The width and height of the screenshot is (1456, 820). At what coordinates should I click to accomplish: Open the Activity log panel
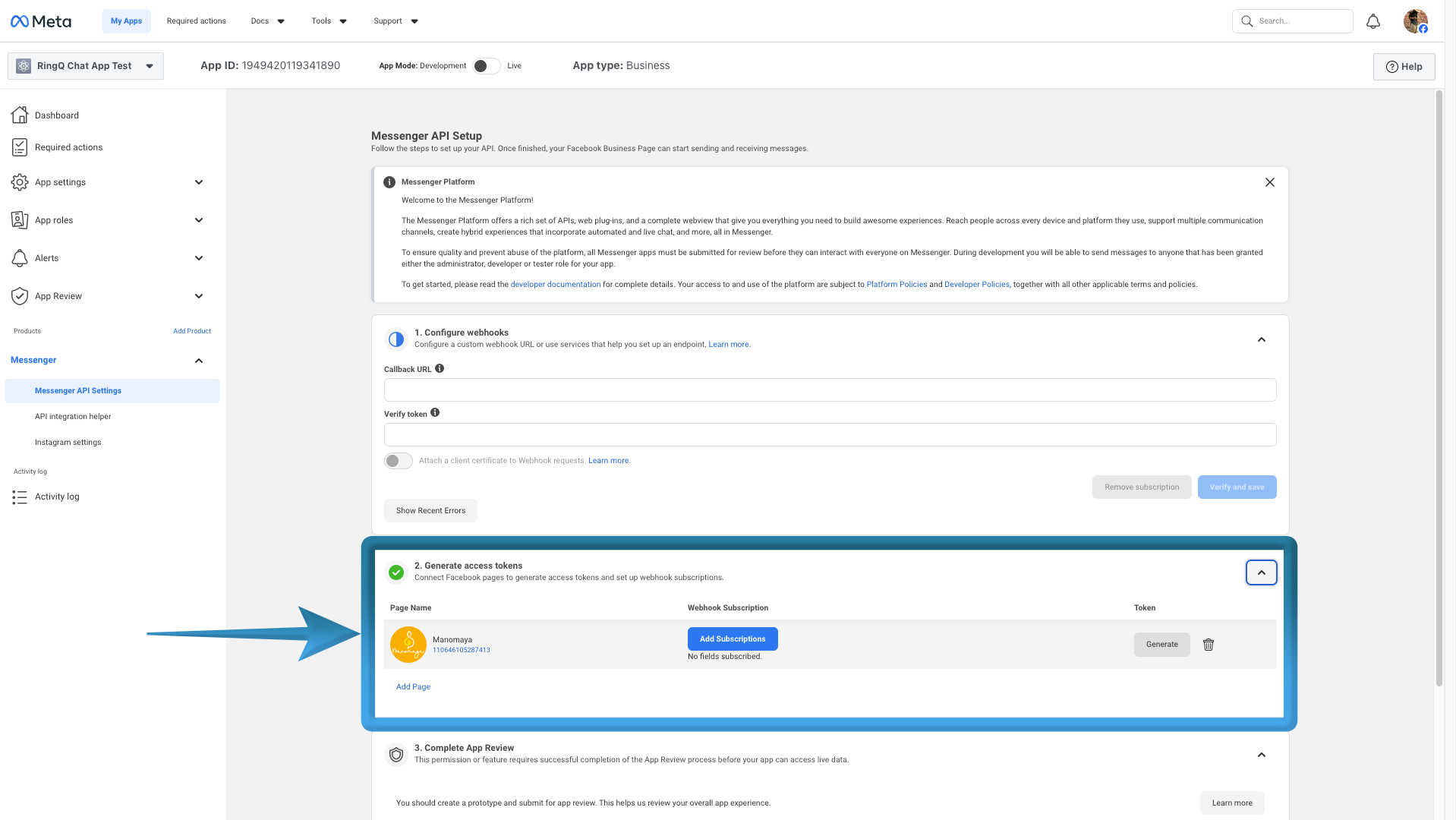(57, 496)
